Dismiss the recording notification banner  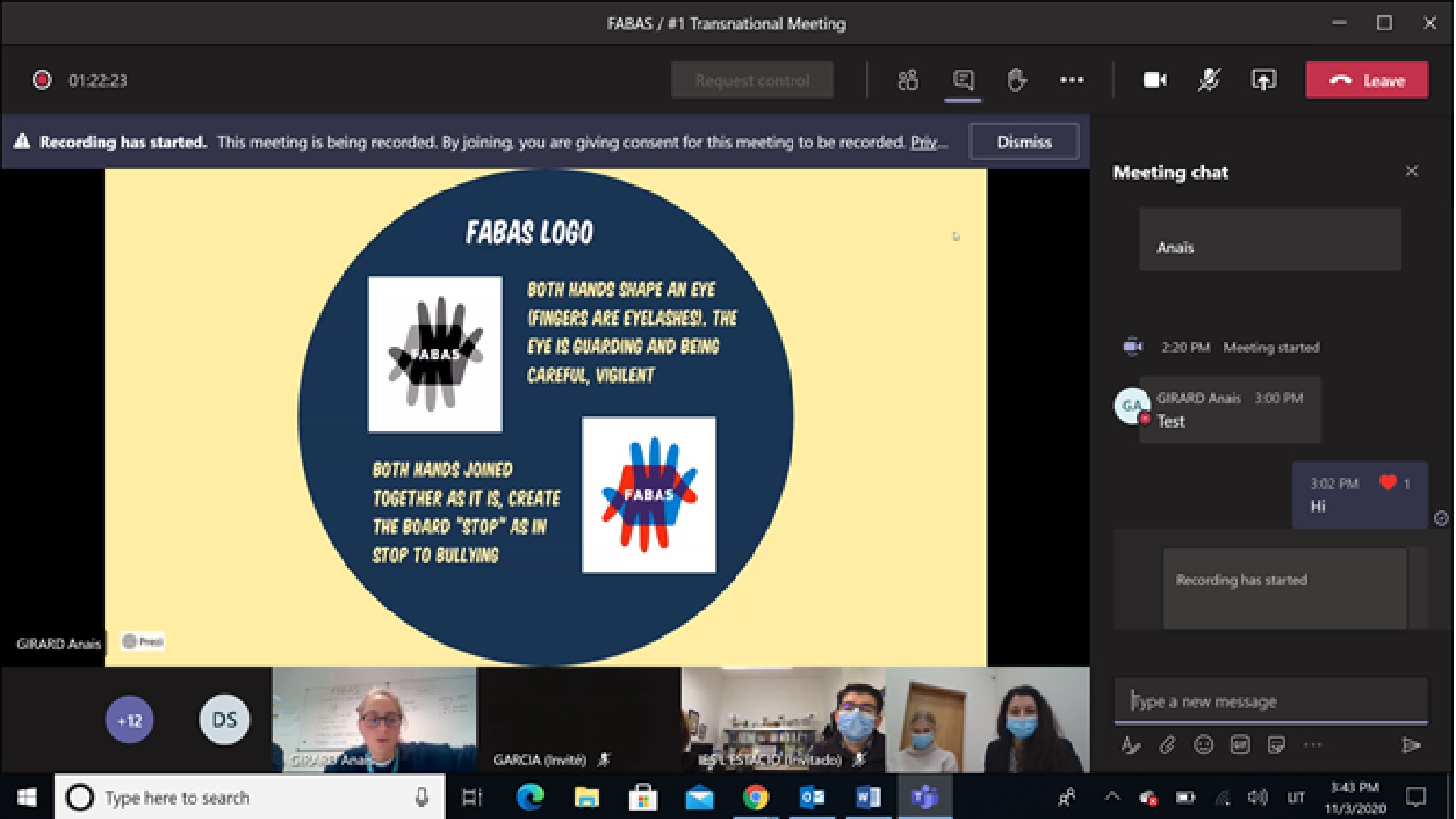(x=1024, y=142)
